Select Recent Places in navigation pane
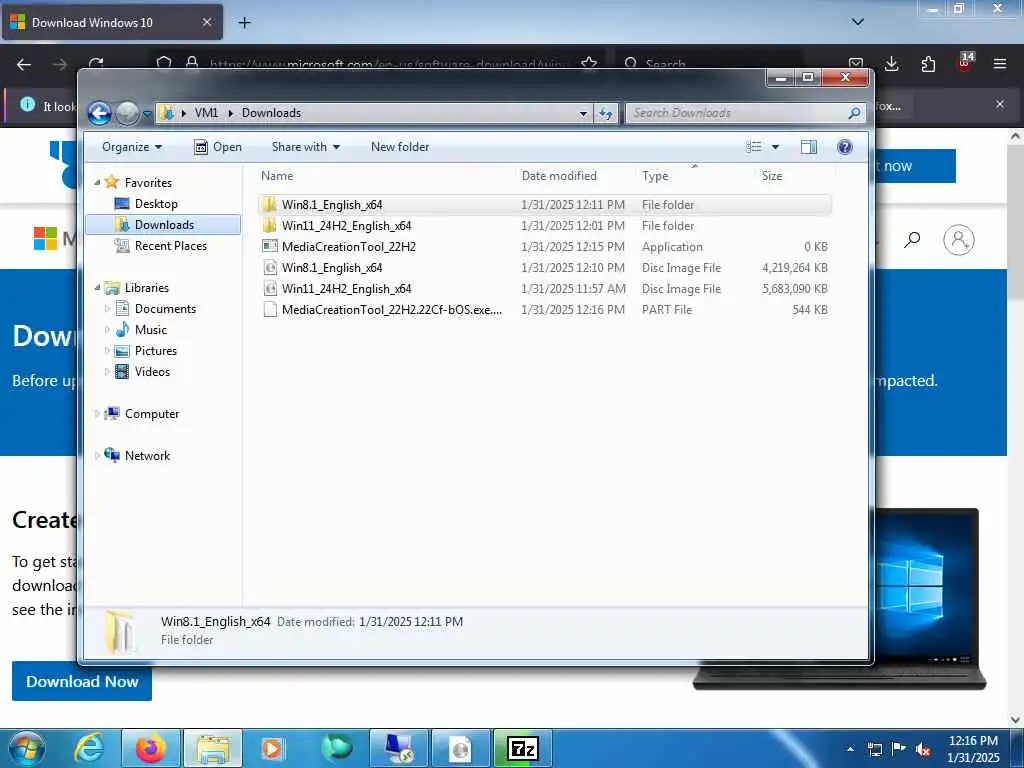Screen dimensions: 1024x768 tap(170, 246)
